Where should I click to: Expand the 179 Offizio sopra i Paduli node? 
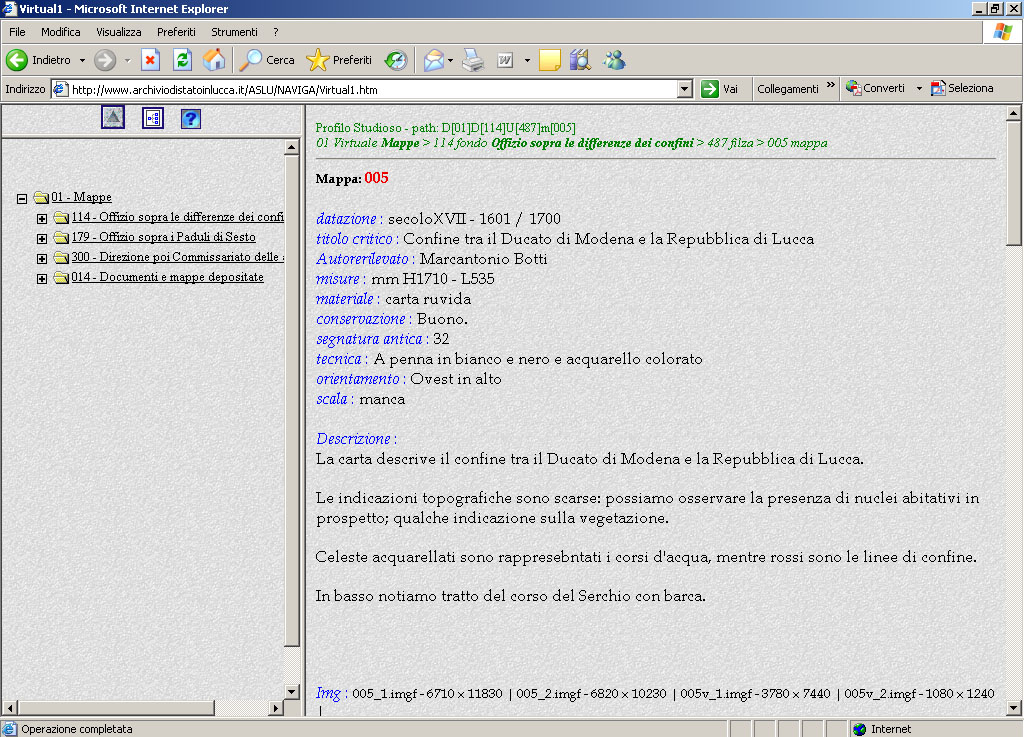pyautogui.click(x=42, y=238)
